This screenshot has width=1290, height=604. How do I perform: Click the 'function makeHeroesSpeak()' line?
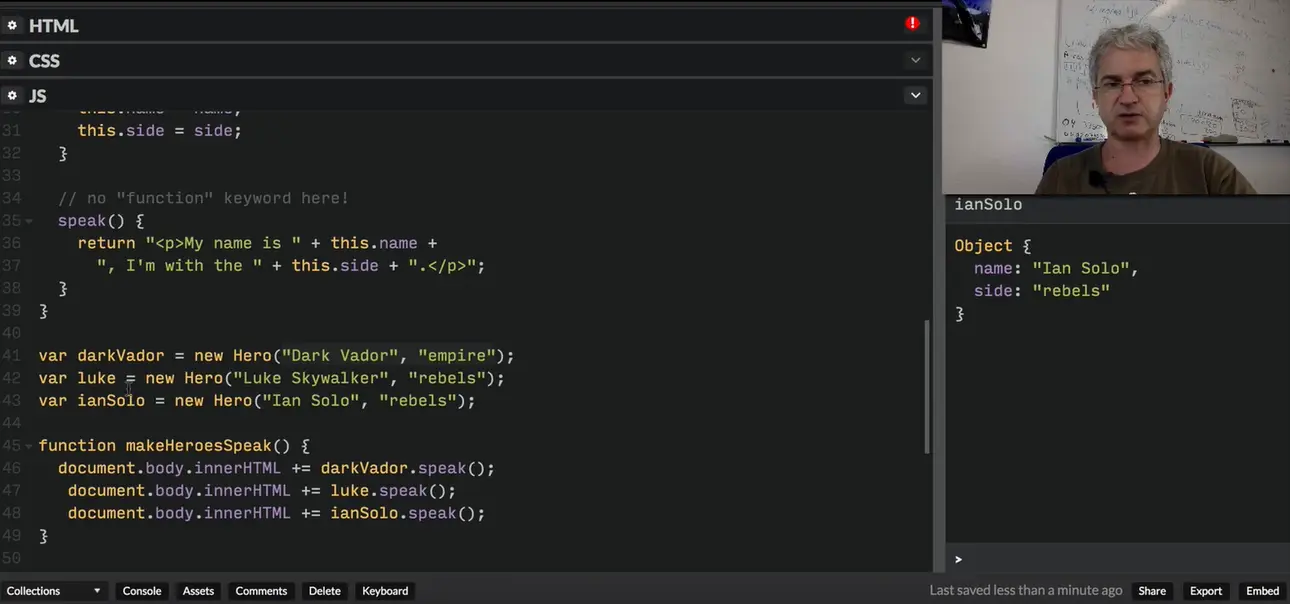174,446
